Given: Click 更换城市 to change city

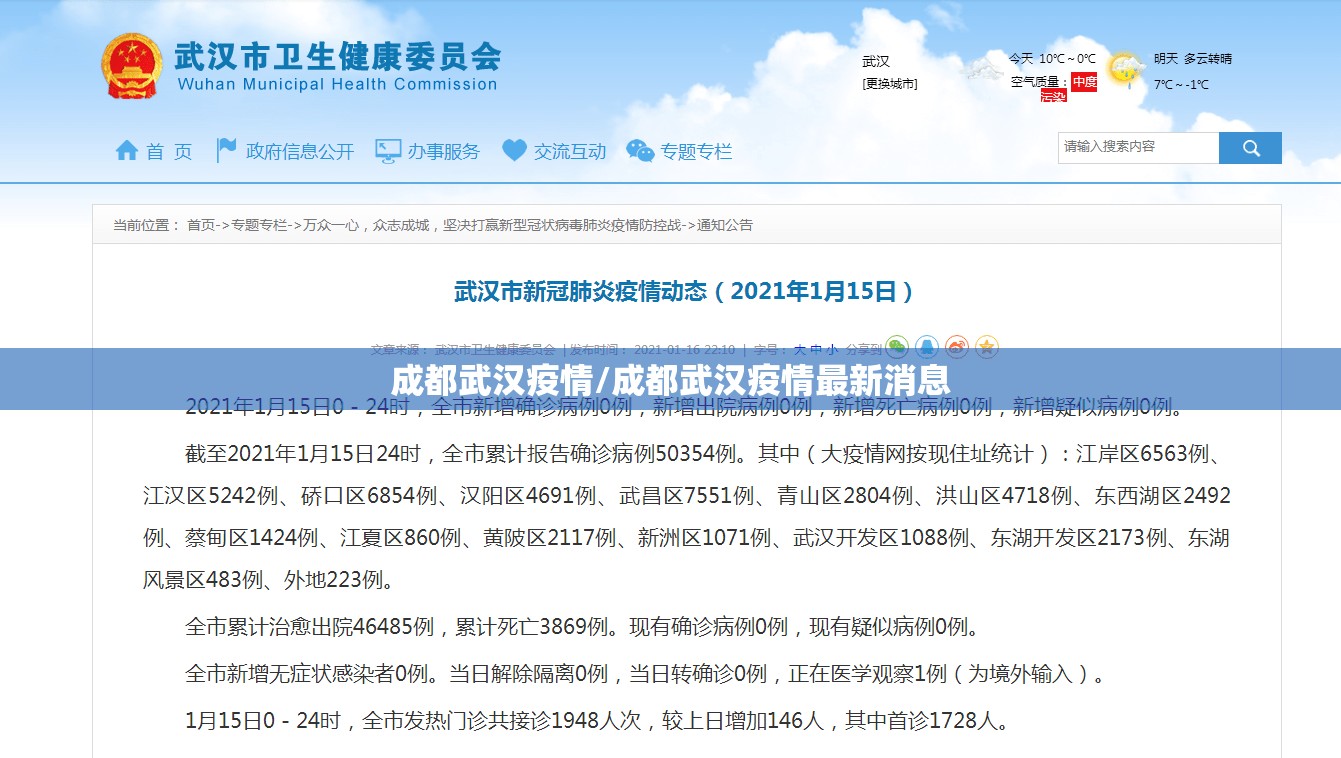Looking at the screenshot, I should coord(890,84).
